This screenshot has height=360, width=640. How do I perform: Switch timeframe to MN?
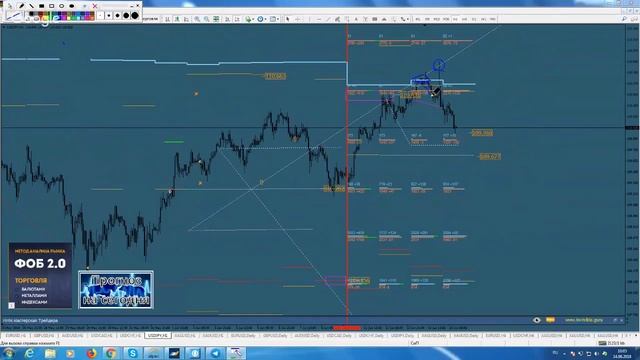coord(493,19)
